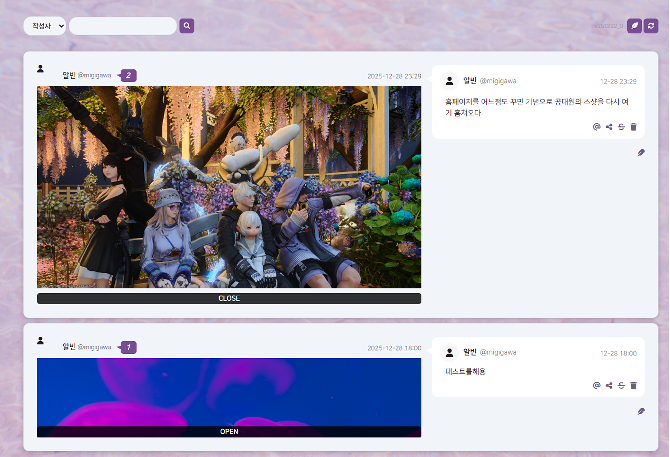Click the strikethrough icon on the 23:29 comment
Image resolution: width=670 pixels, height=457 pixels.
click(x=621, y=127)
